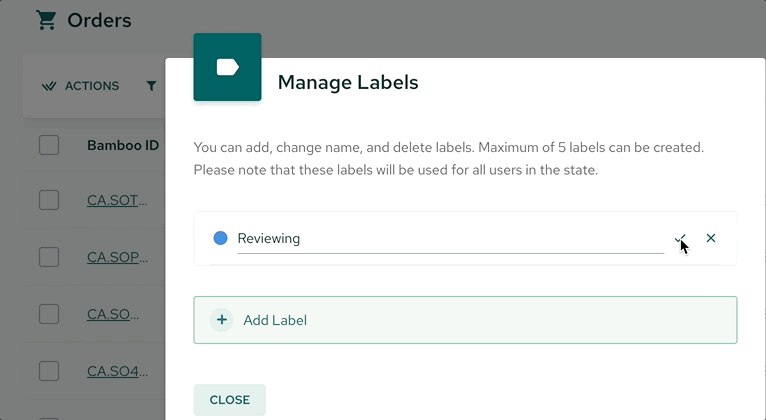Check the box for order CA.SO...

(49, 314)
